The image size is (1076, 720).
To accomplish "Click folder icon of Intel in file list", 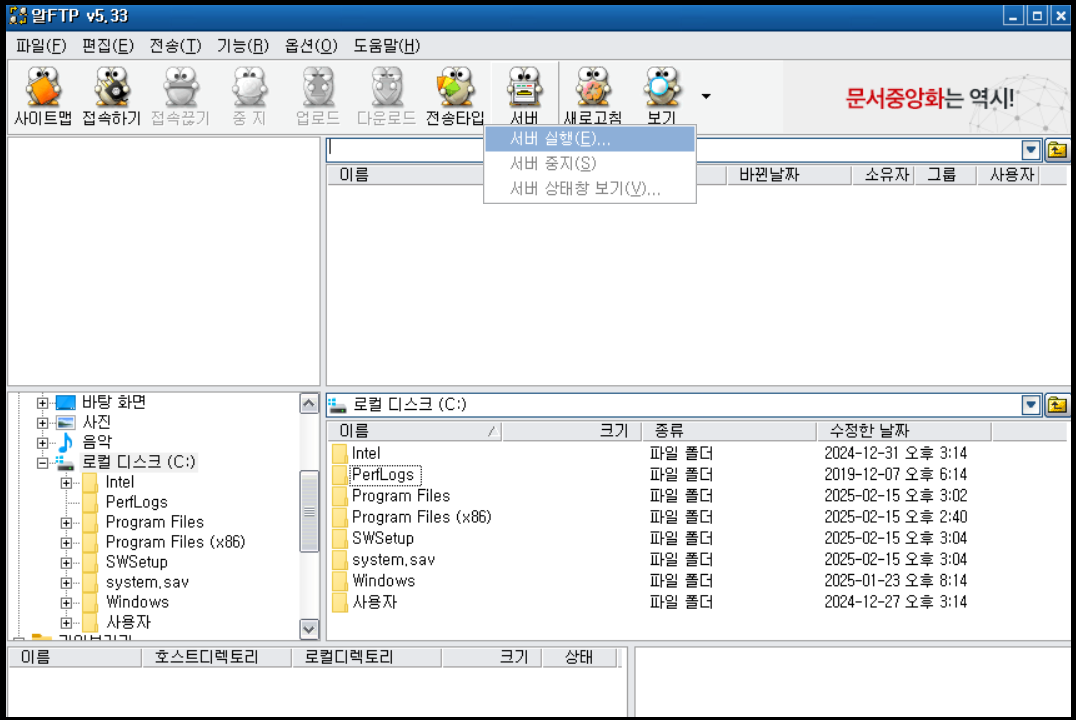I will (x=339, y=454).
